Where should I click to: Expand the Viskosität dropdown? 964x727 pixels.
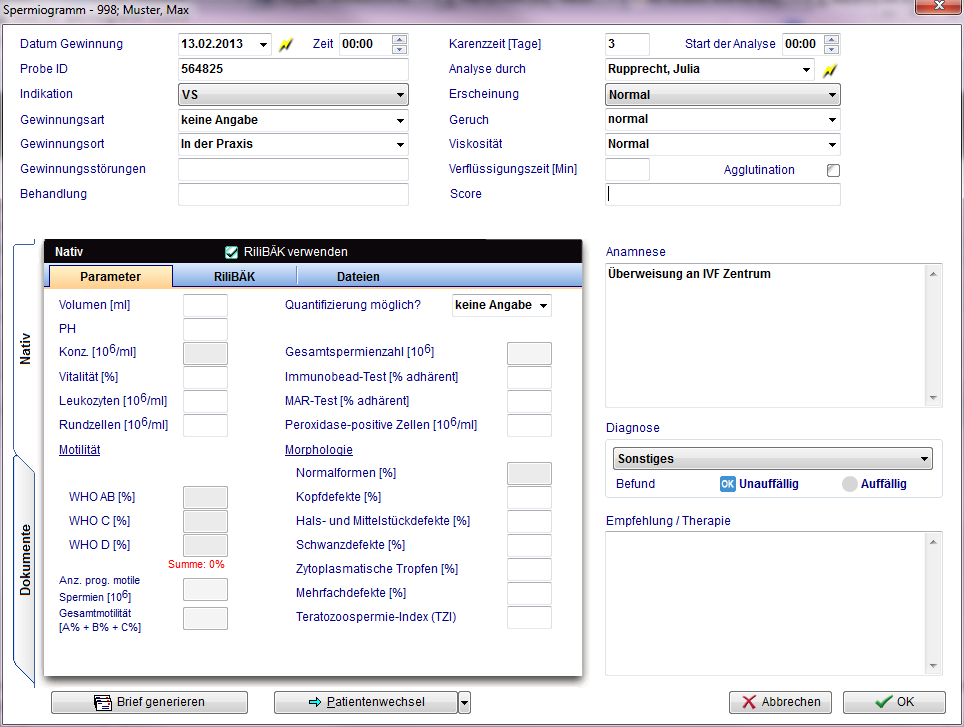(832, 144)
